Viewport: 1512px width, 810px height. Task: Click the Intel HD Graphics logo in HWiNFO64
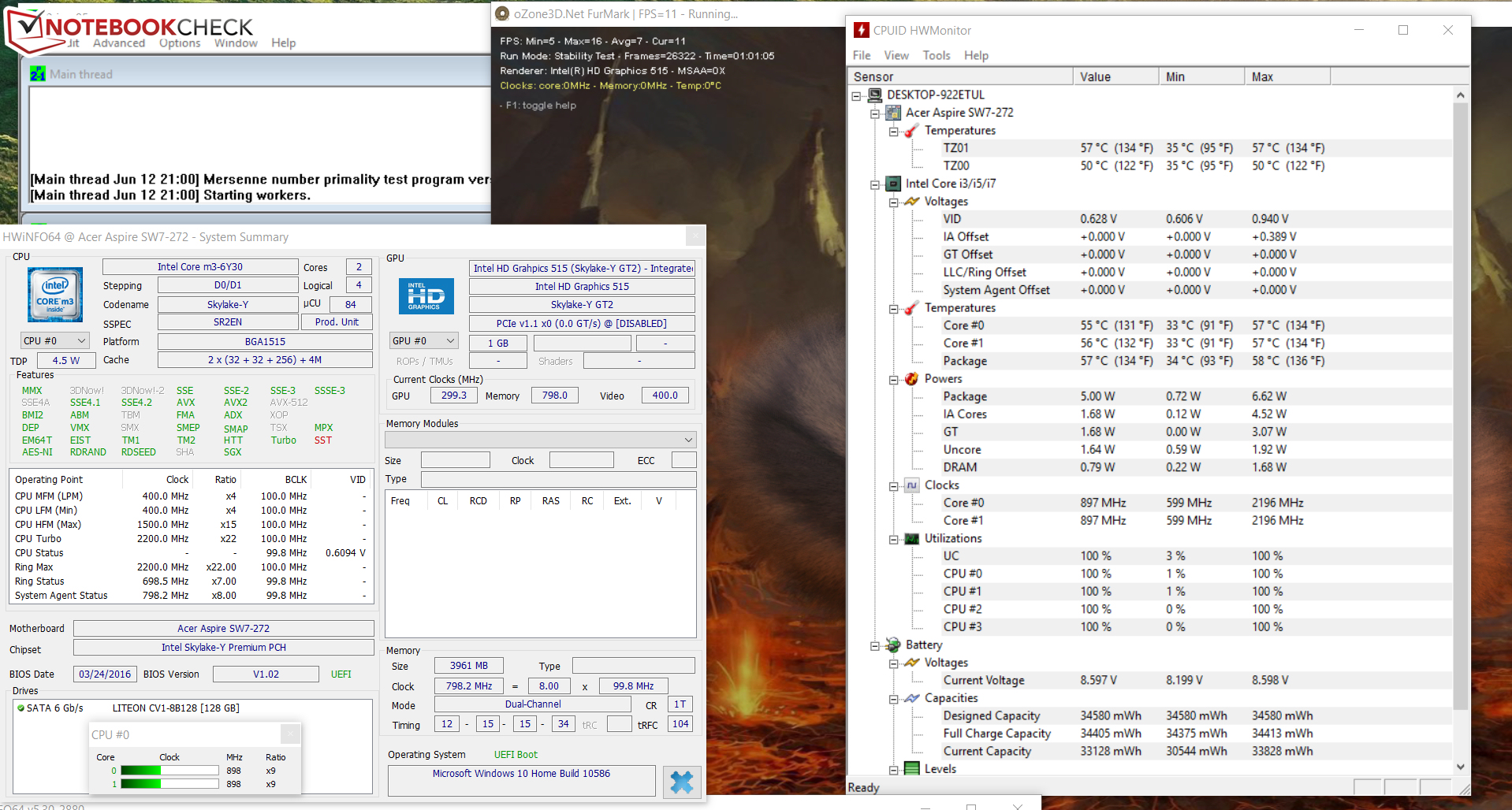426,296
